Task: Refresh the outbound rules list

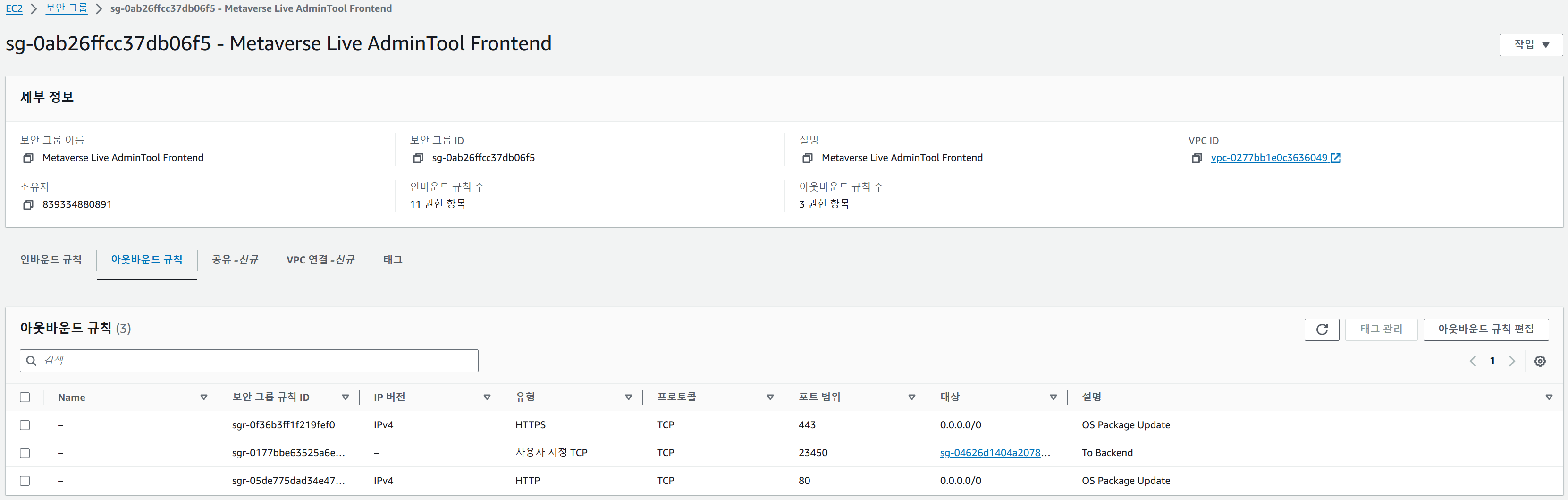Action: coord(1322,330)
